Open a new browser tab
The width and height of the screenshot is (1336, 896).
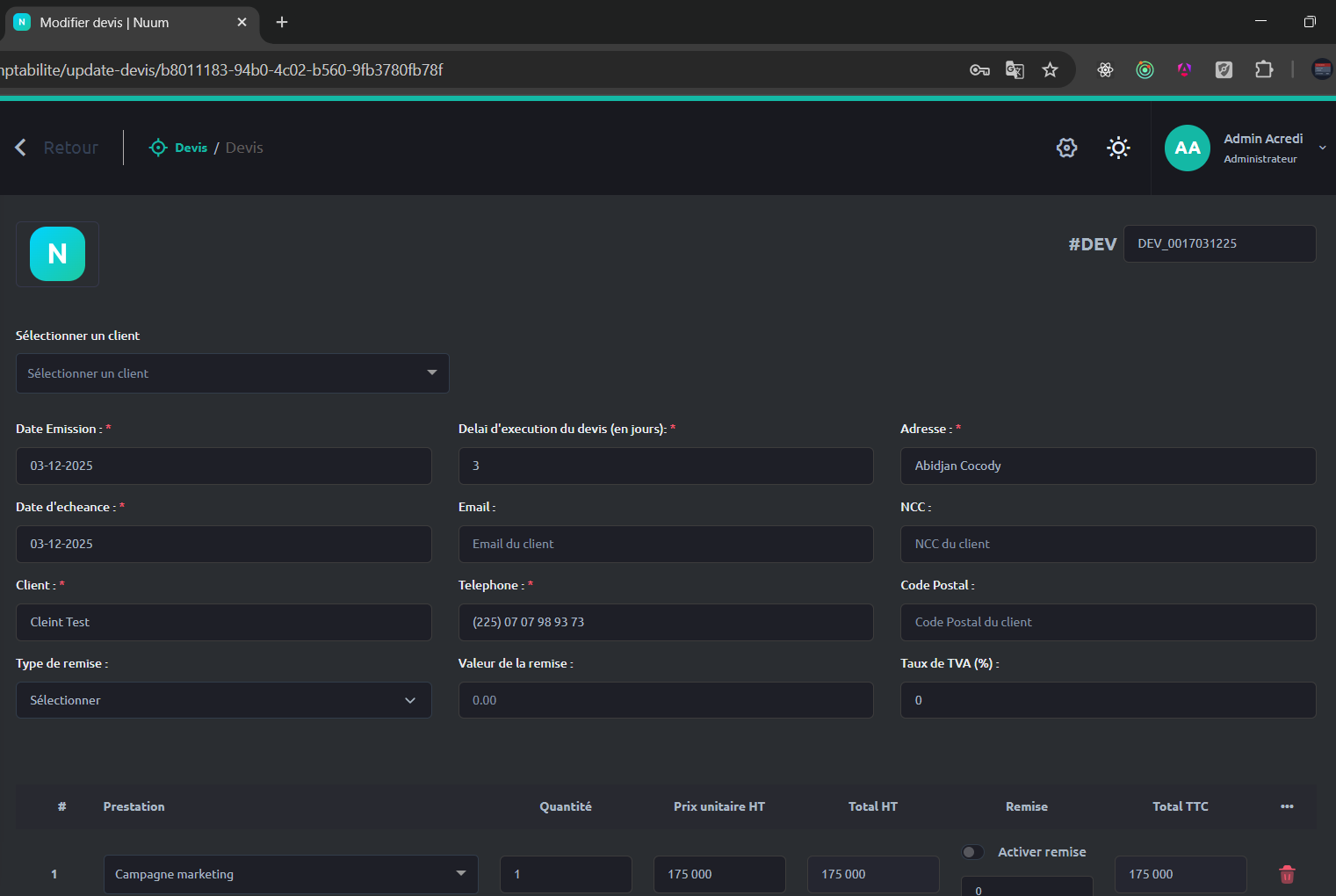tap(282, 22)
